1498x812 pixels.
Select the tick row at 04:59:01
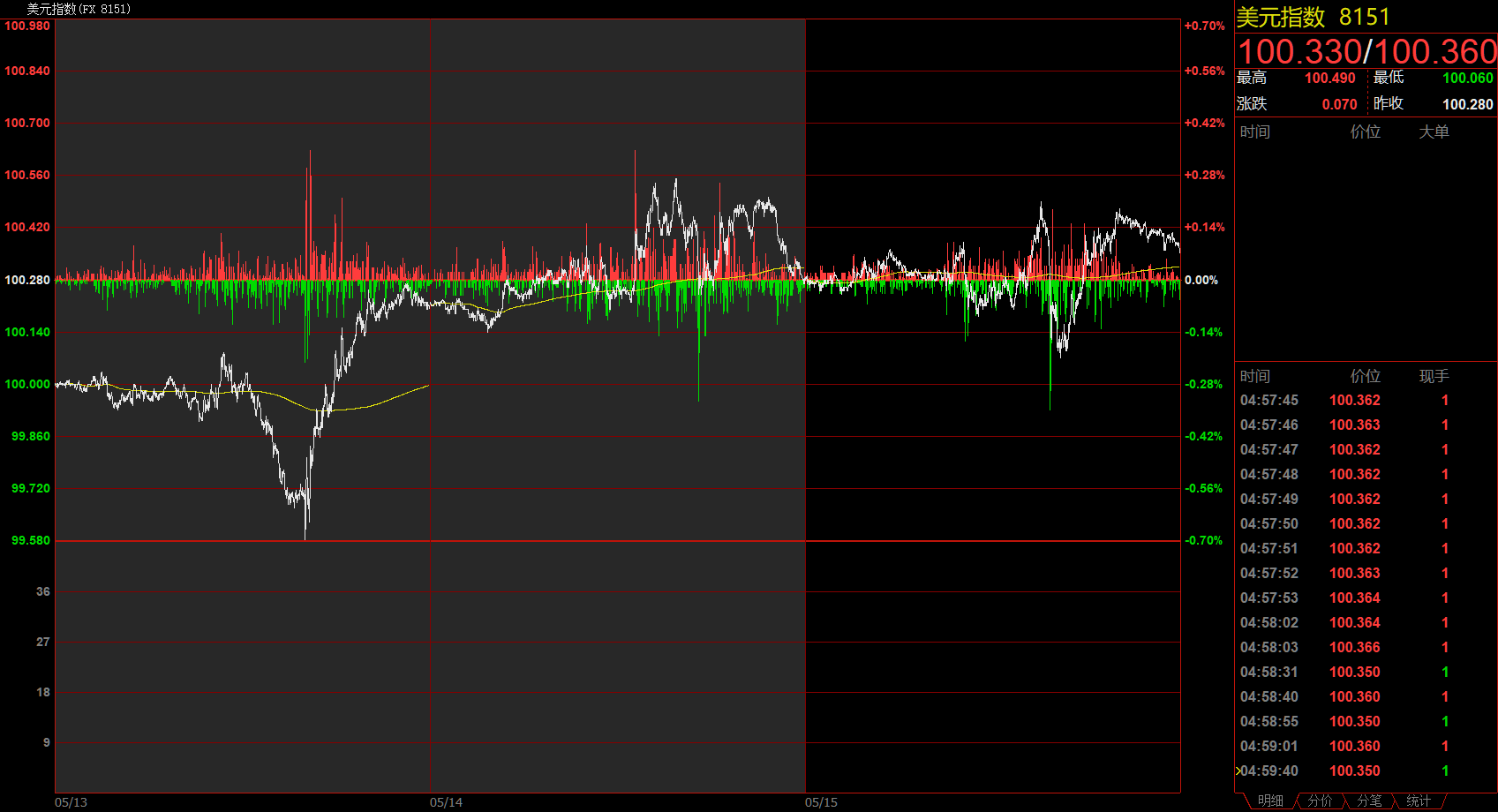[x=1366, y=746]
